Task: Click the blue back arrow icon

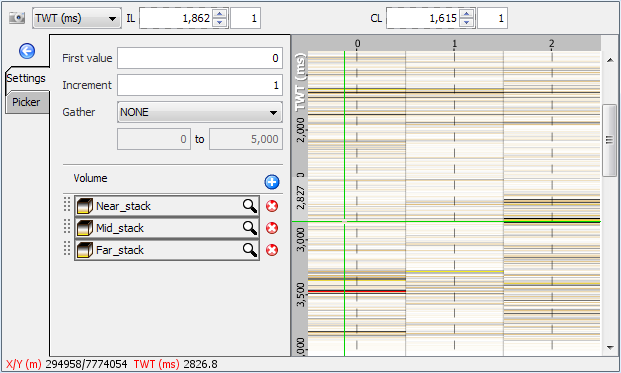Action: coord(27,51)
